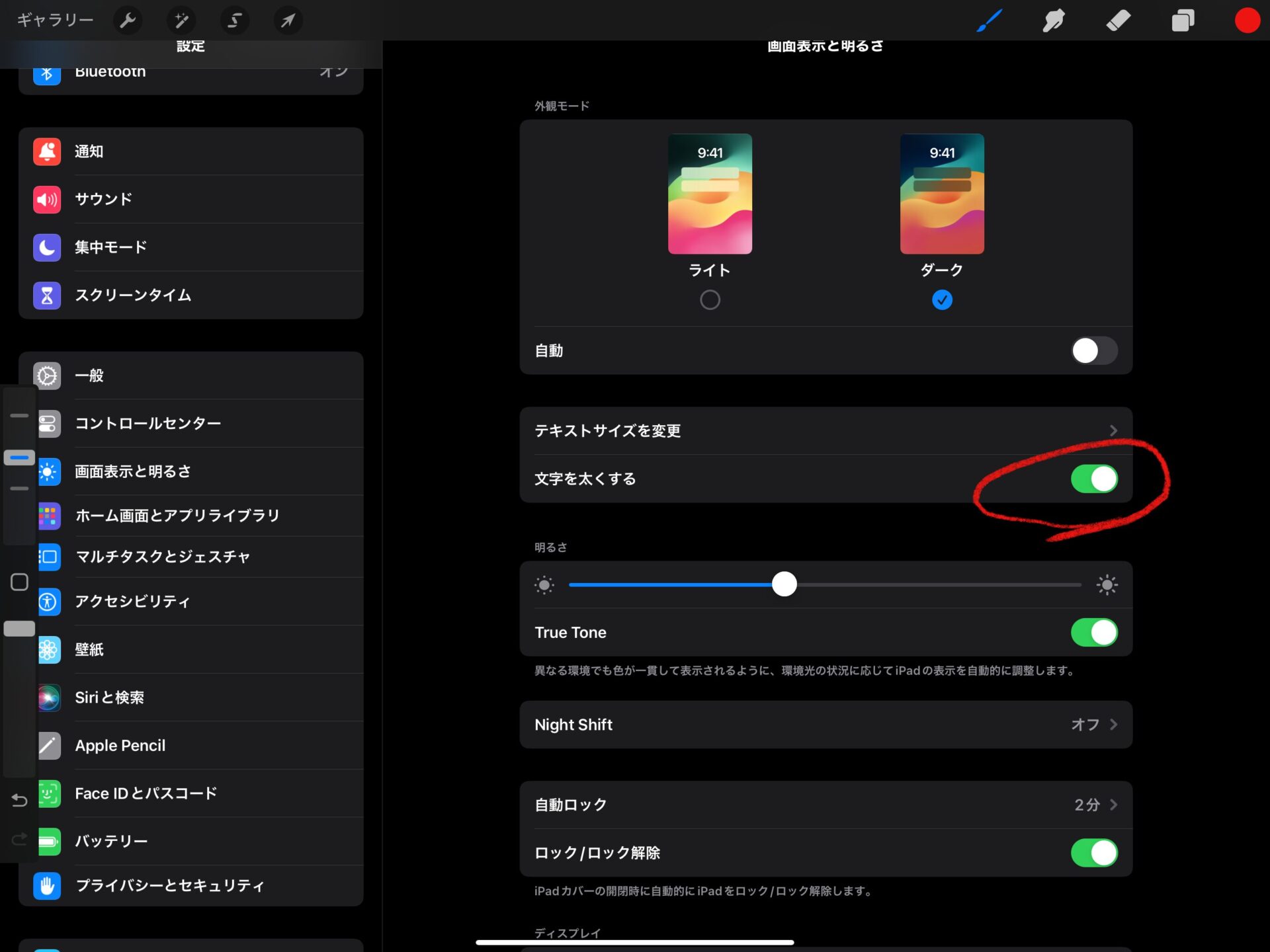Toggle the True Tone switch

(1094, 632)
